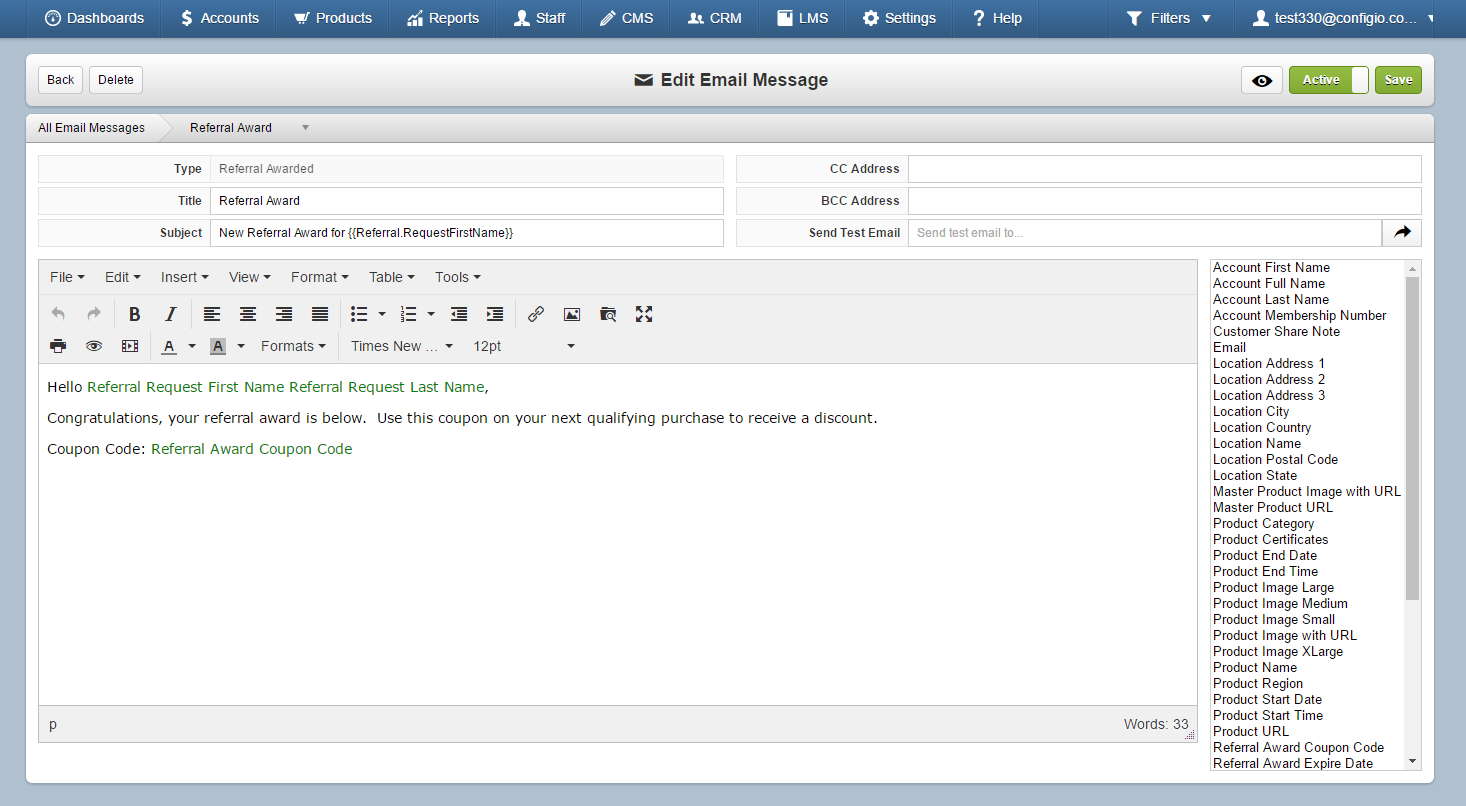Expand the Referral Award breadcrumb dropdown

coord(305,128)
